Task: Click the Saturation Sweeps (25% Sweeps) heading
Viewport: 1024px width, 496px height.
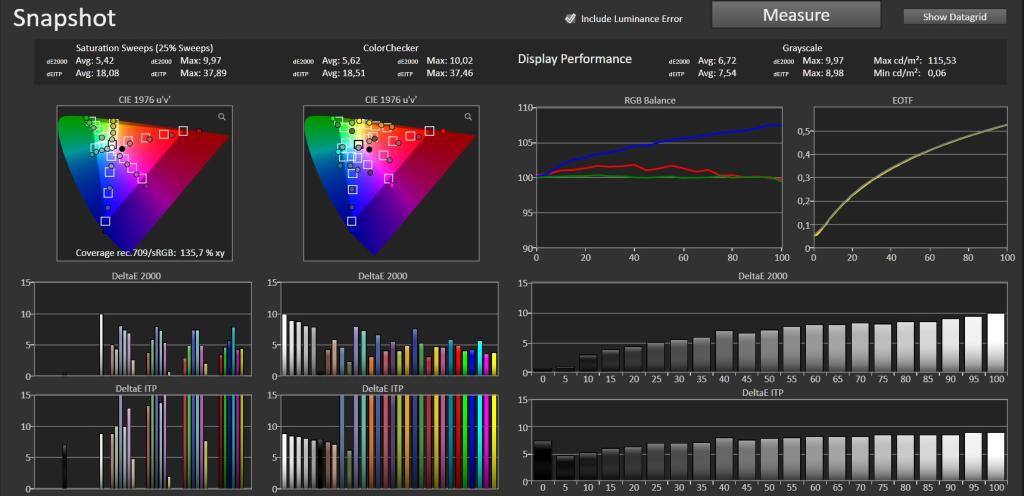Action: 144,48
